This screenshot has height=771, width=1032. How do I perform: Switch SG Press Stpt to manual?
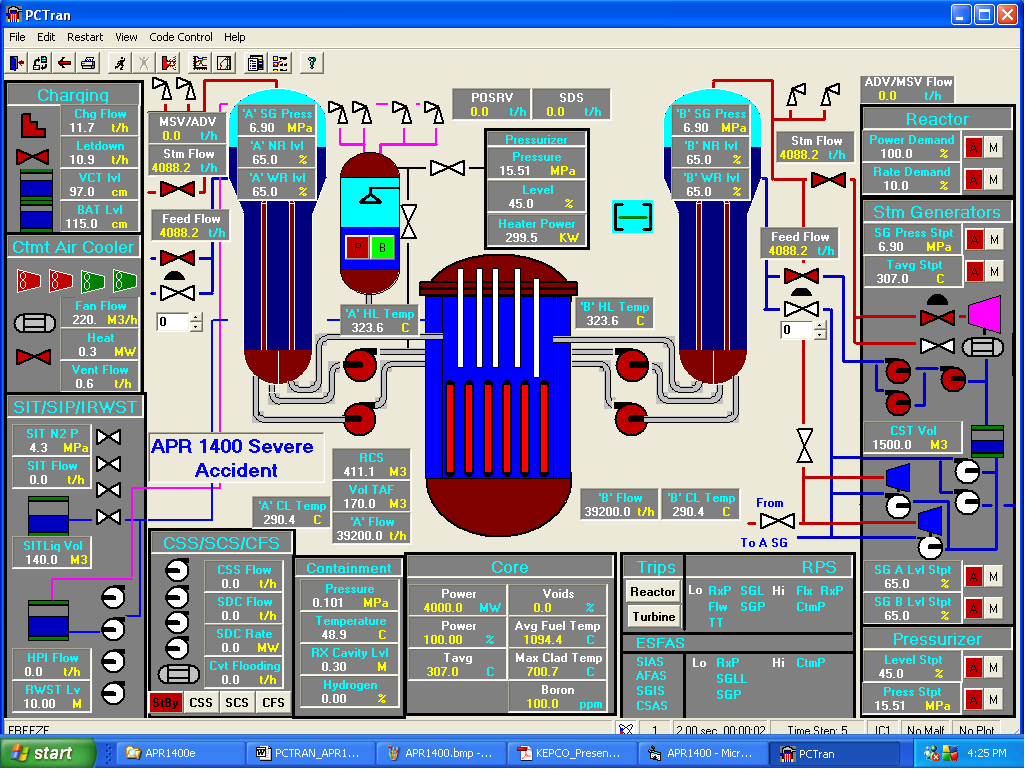(x=994, y=240)
